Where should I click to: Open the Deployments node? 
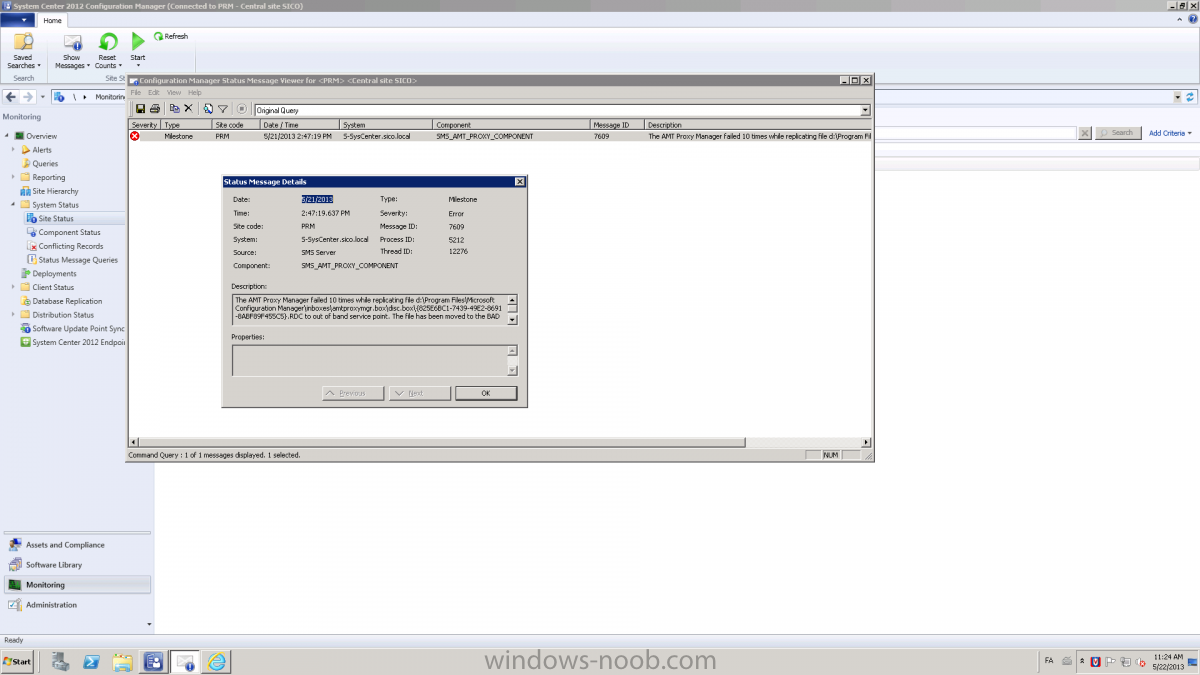(54, 273)
